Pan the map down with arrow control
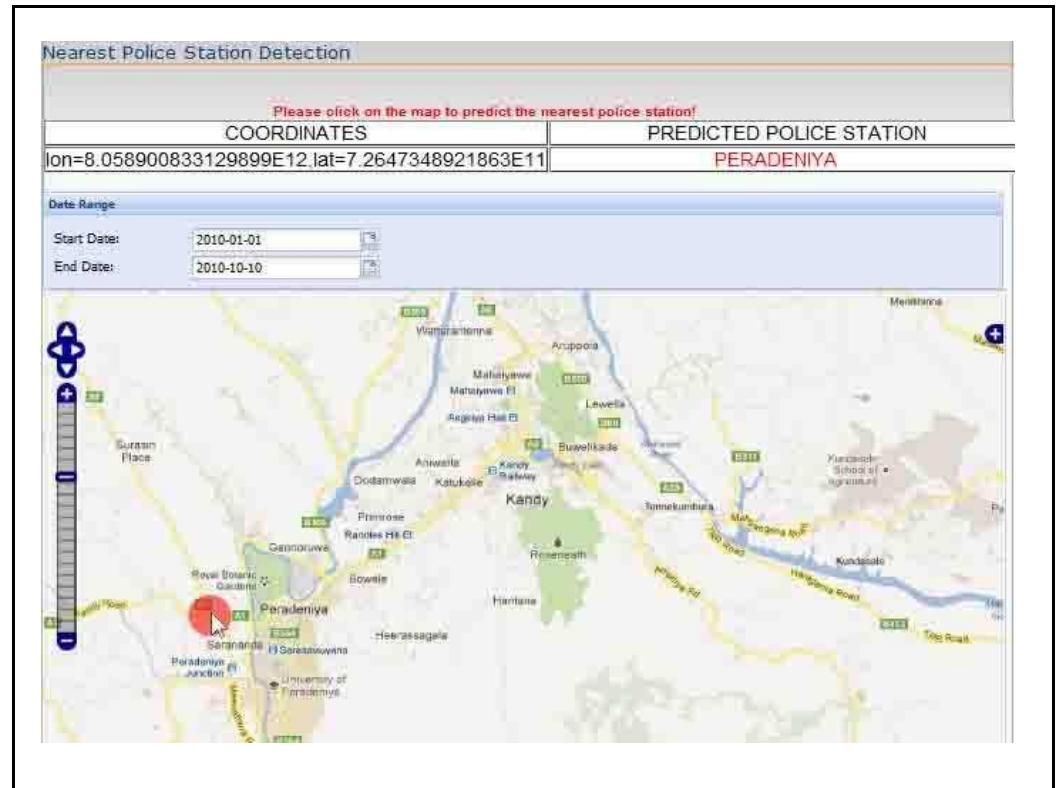This screenshot has width=1059, height=788. tap(67, 367)
